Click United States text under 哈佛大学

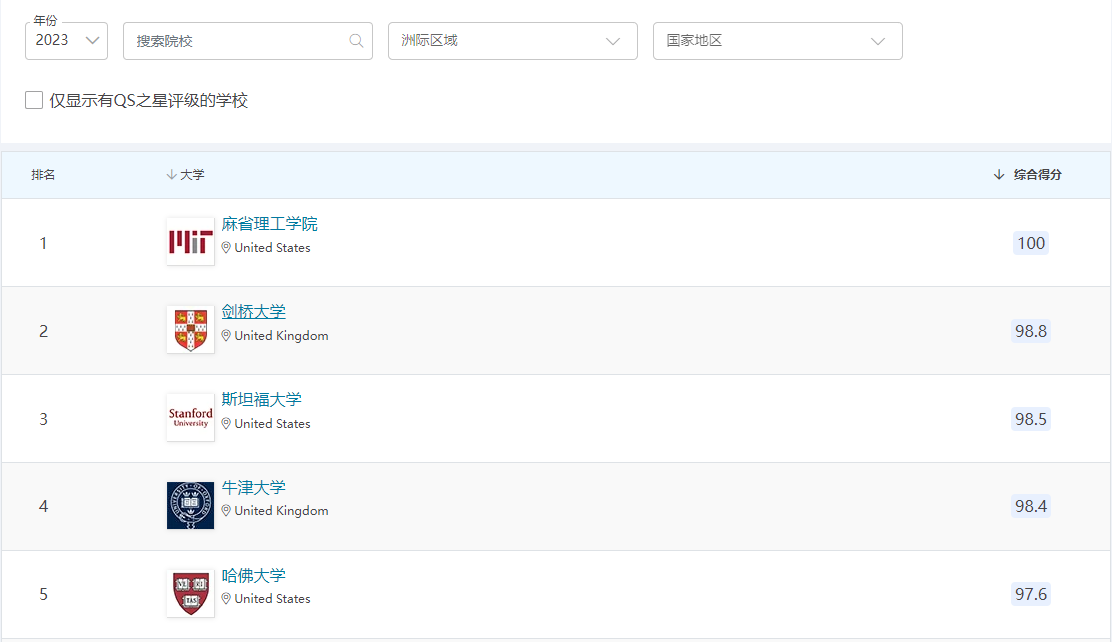(x=272, y=599)
